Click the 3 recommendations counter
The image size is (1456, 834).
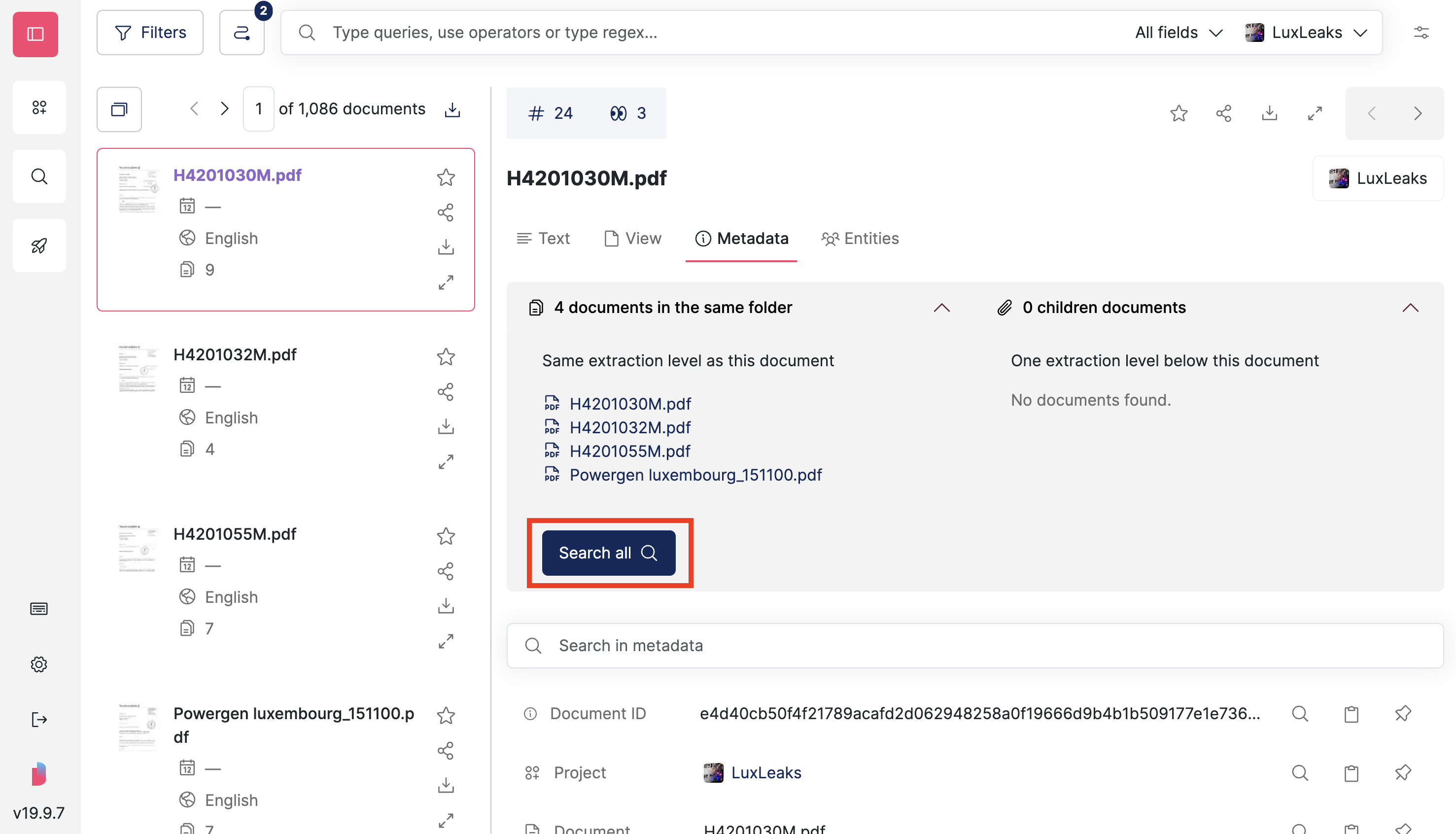(628, 113)
